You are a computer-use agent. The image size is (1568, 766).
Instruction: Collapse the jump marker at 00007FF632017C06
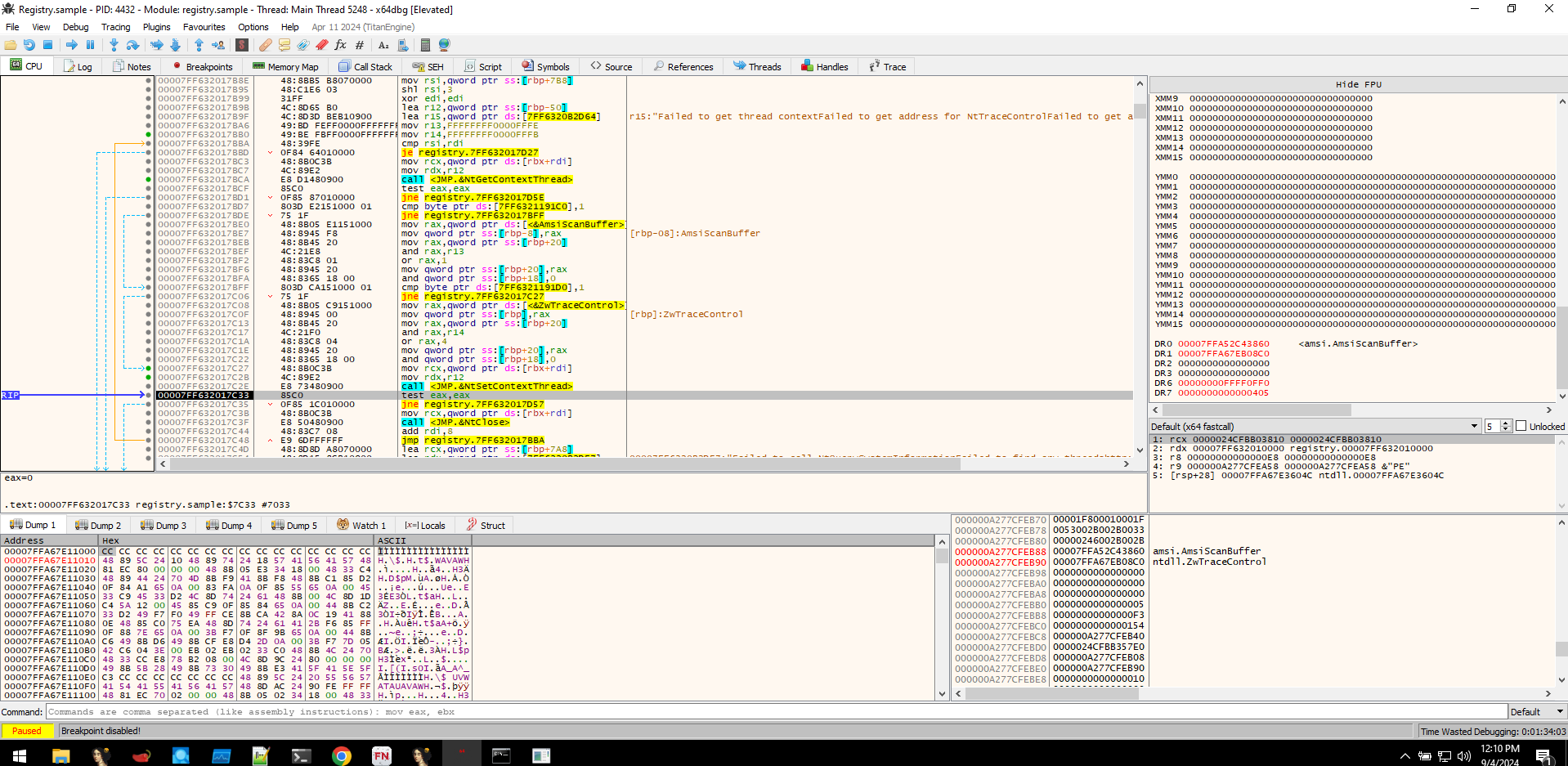coord(270,296)
